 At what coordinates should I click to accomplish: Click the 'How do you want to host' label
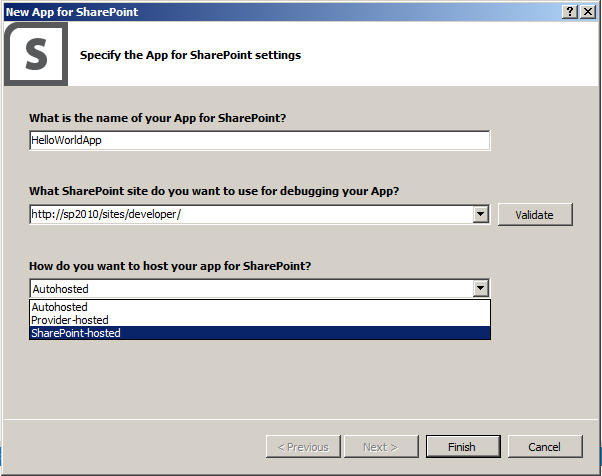170,266
